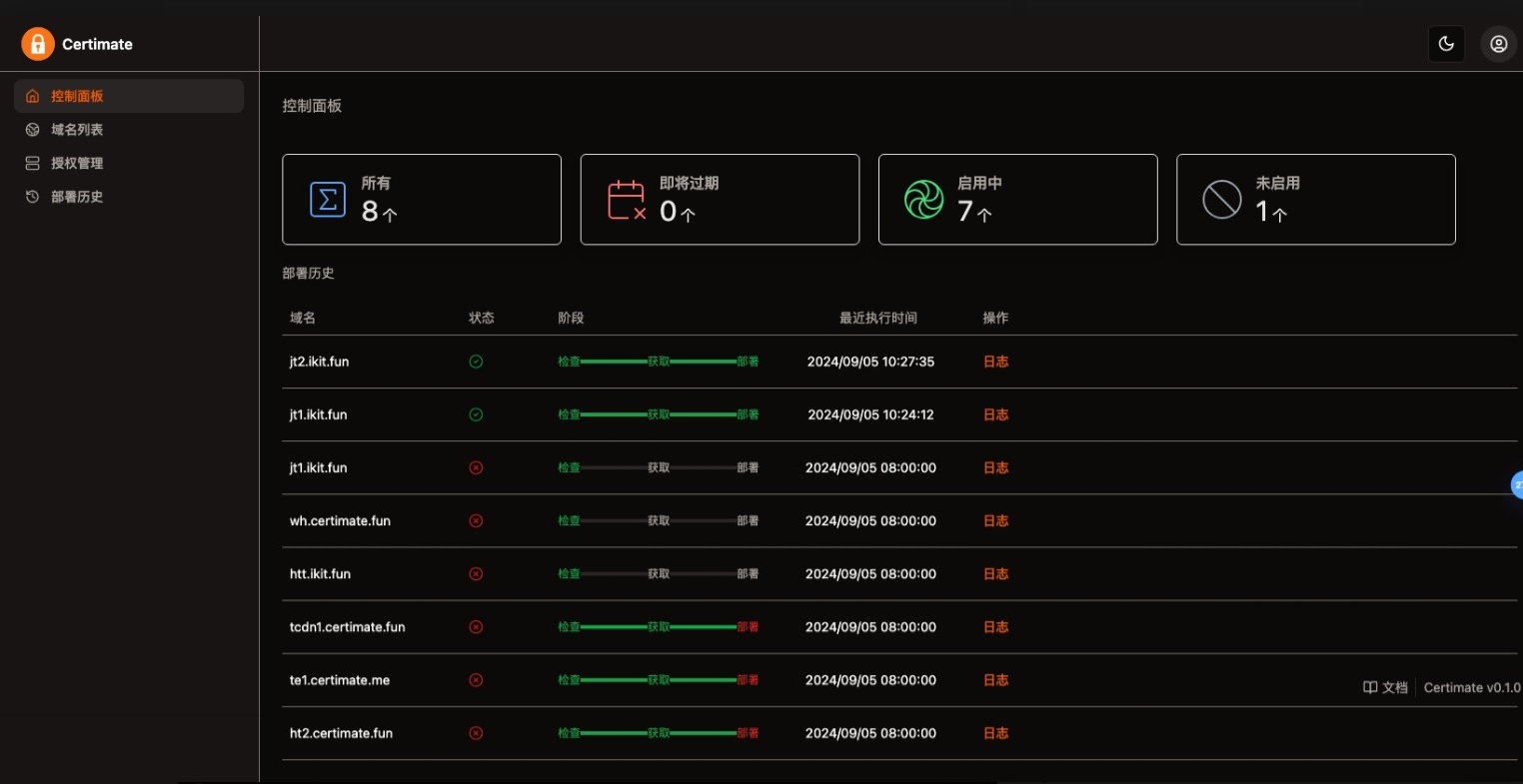The width and height of the screenshot is (1523, 784).
Task: Open 日志 for wh.certimate.fun row
Action: point(995,520)
